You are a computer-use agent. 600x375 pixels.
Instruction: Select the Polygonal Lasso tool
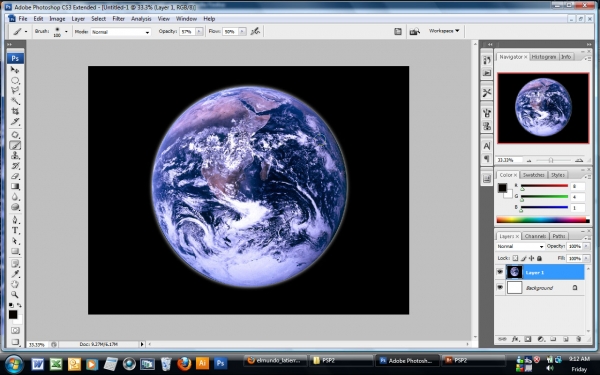click(x=15, y=91)
